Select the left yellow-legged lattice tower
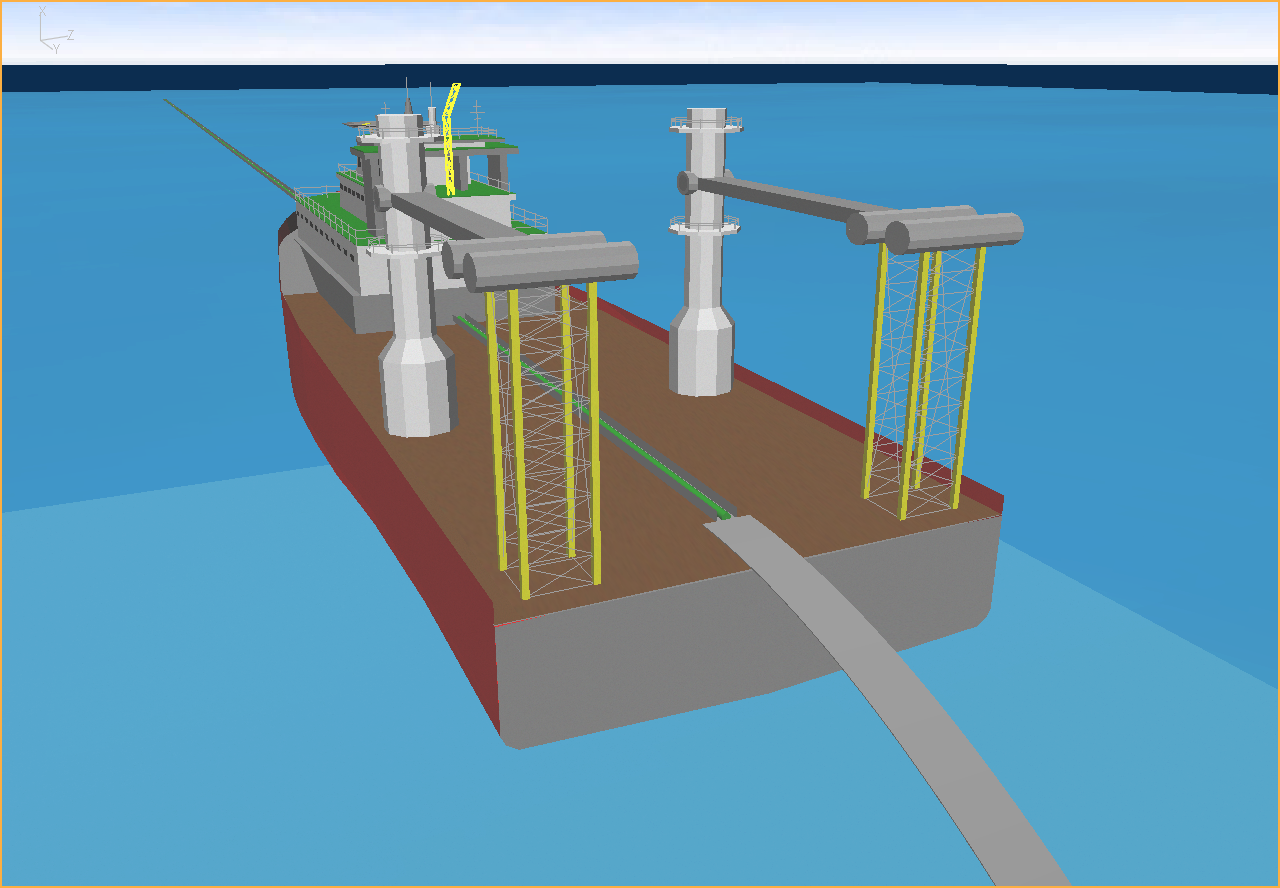 (544, 440)
